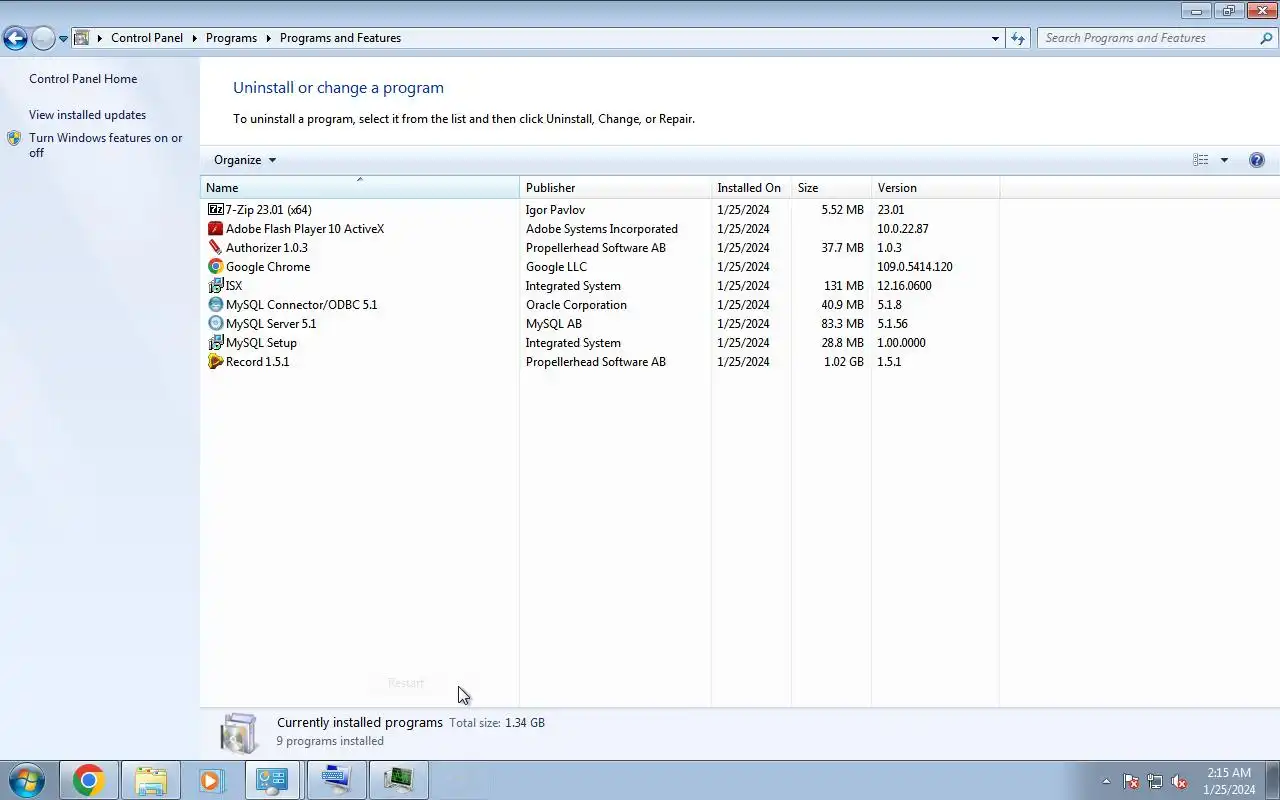Click the search magnifier icon
1280x800 pixels.
(1266, 38)
